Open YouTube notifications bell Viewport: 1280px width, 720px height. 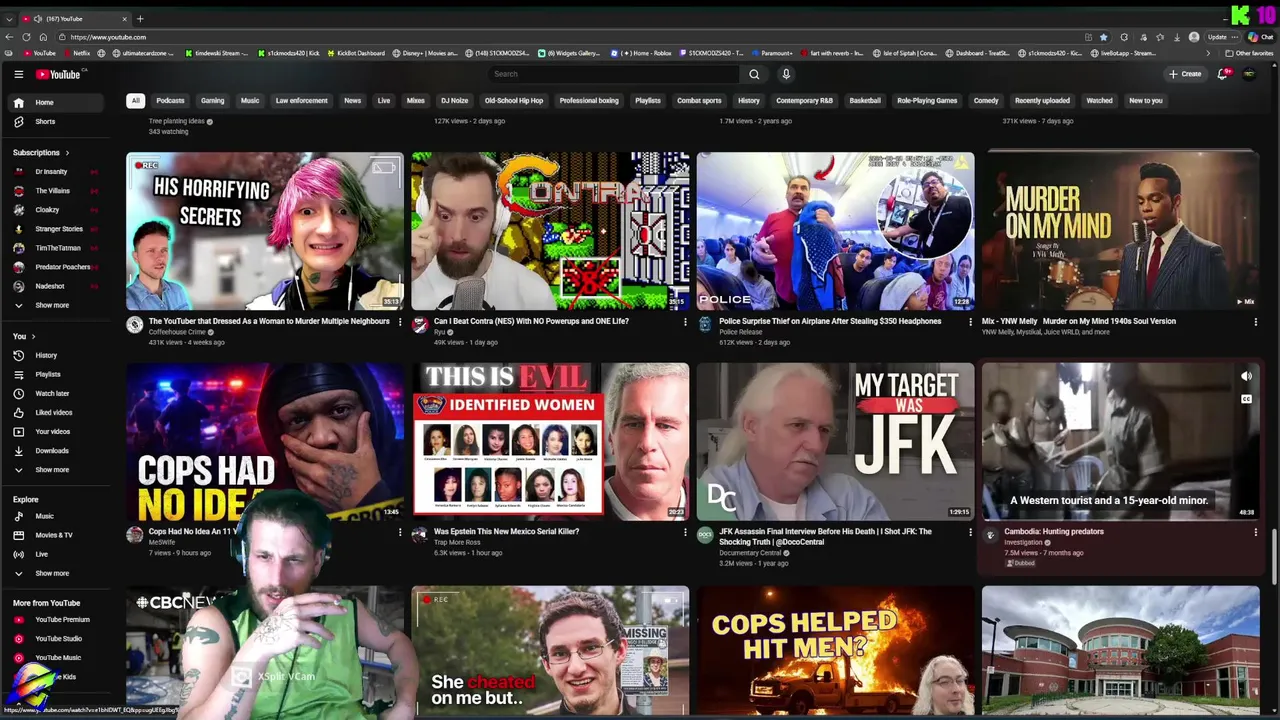click(1222, 74)
